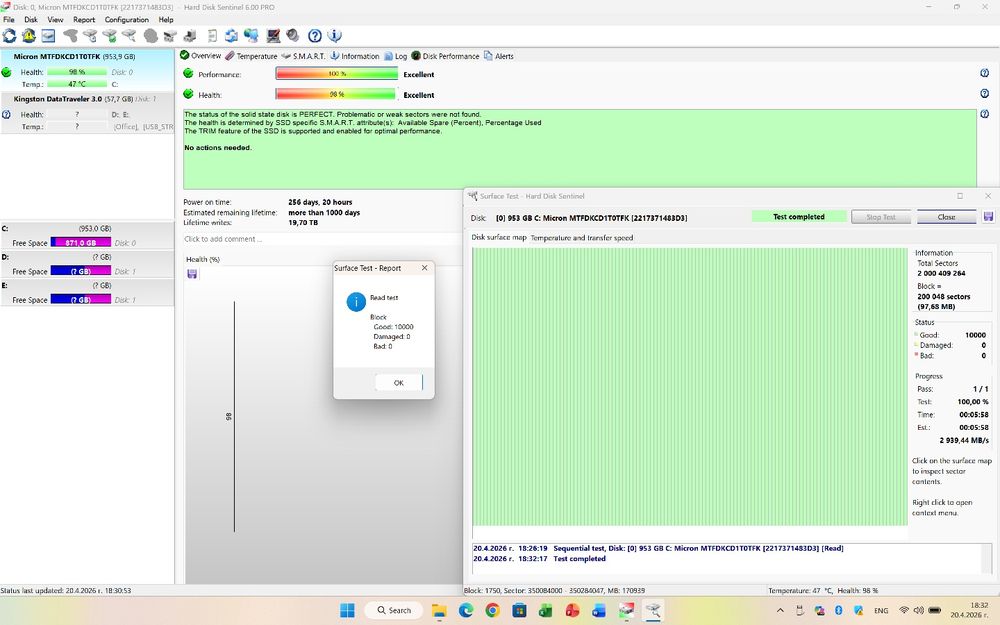
Task: Click the save icon under Health (%) graph
Action: [x=192, y=274]
